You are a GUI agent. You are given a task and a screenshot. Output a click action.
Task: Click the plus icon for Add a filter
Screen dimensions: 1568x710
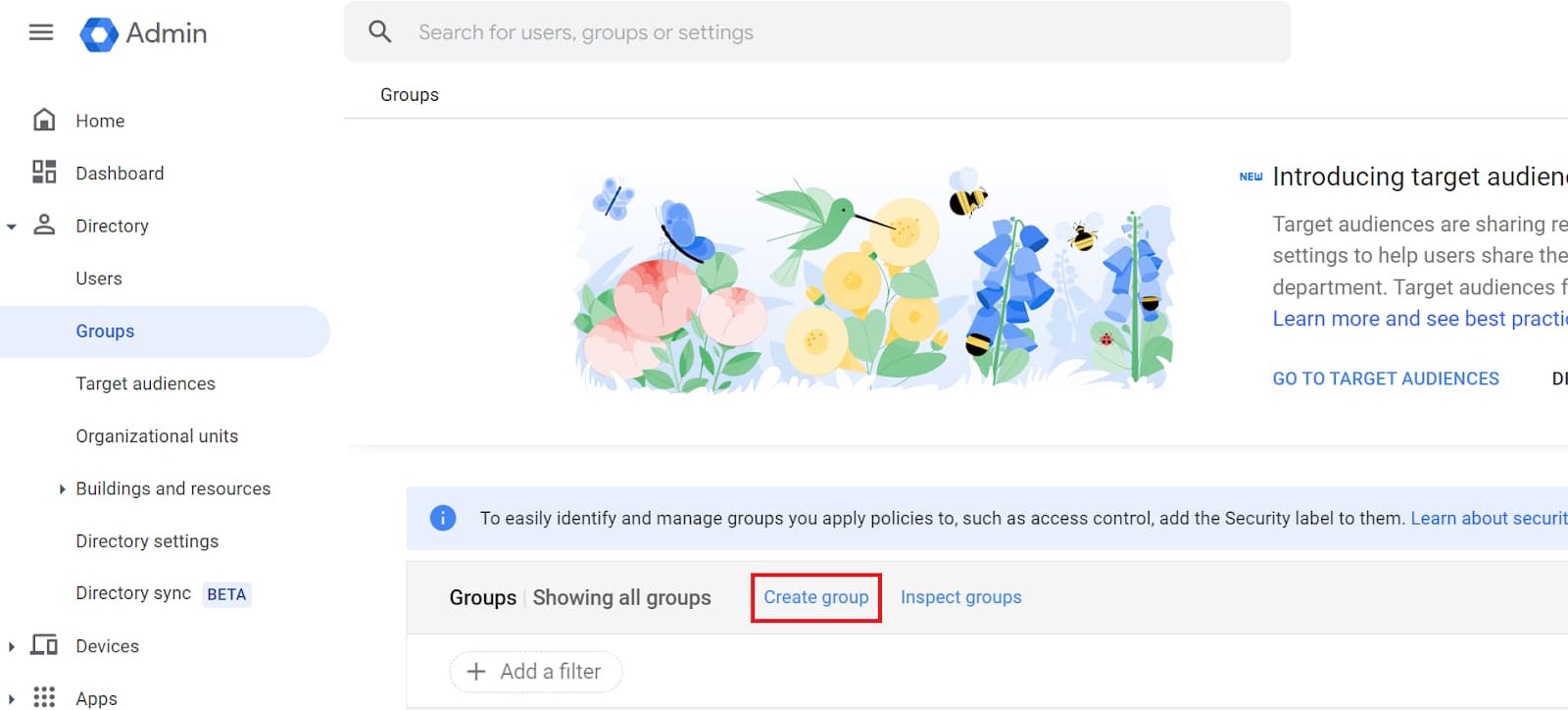[x=476, y=672]
